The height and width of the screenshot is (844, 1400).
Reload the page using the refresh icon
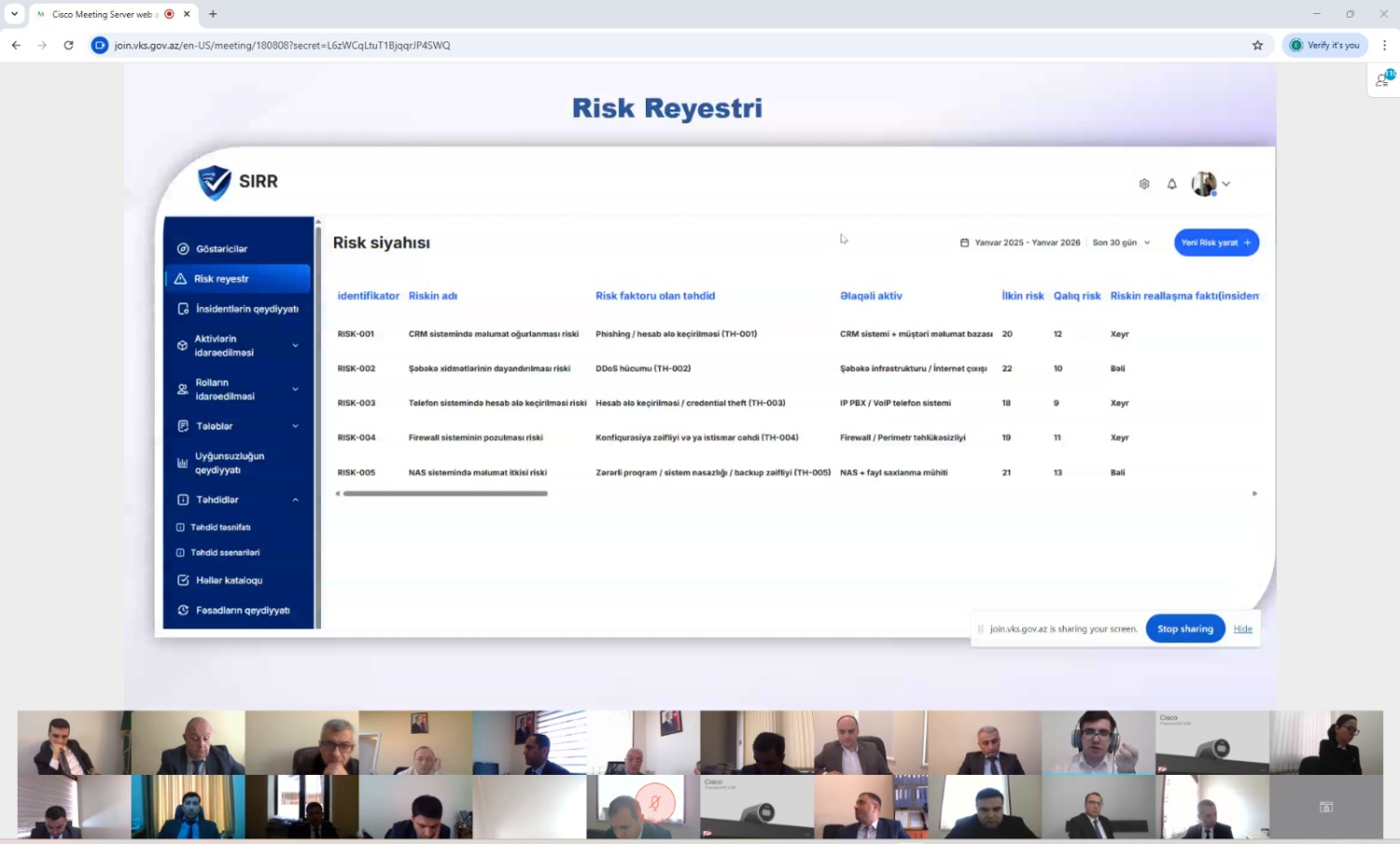tap(68, 45)
